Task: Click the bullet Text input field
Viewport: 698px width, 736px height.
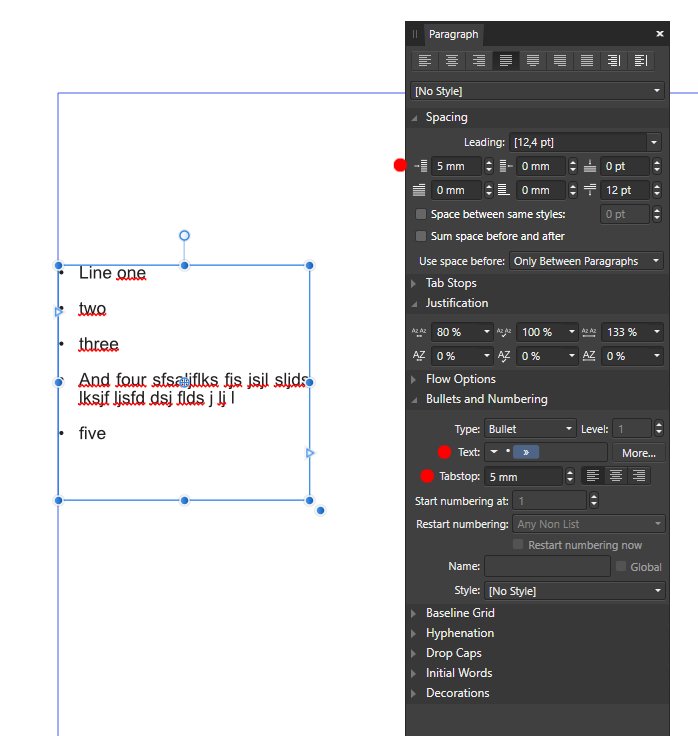Action: (546, 452)
